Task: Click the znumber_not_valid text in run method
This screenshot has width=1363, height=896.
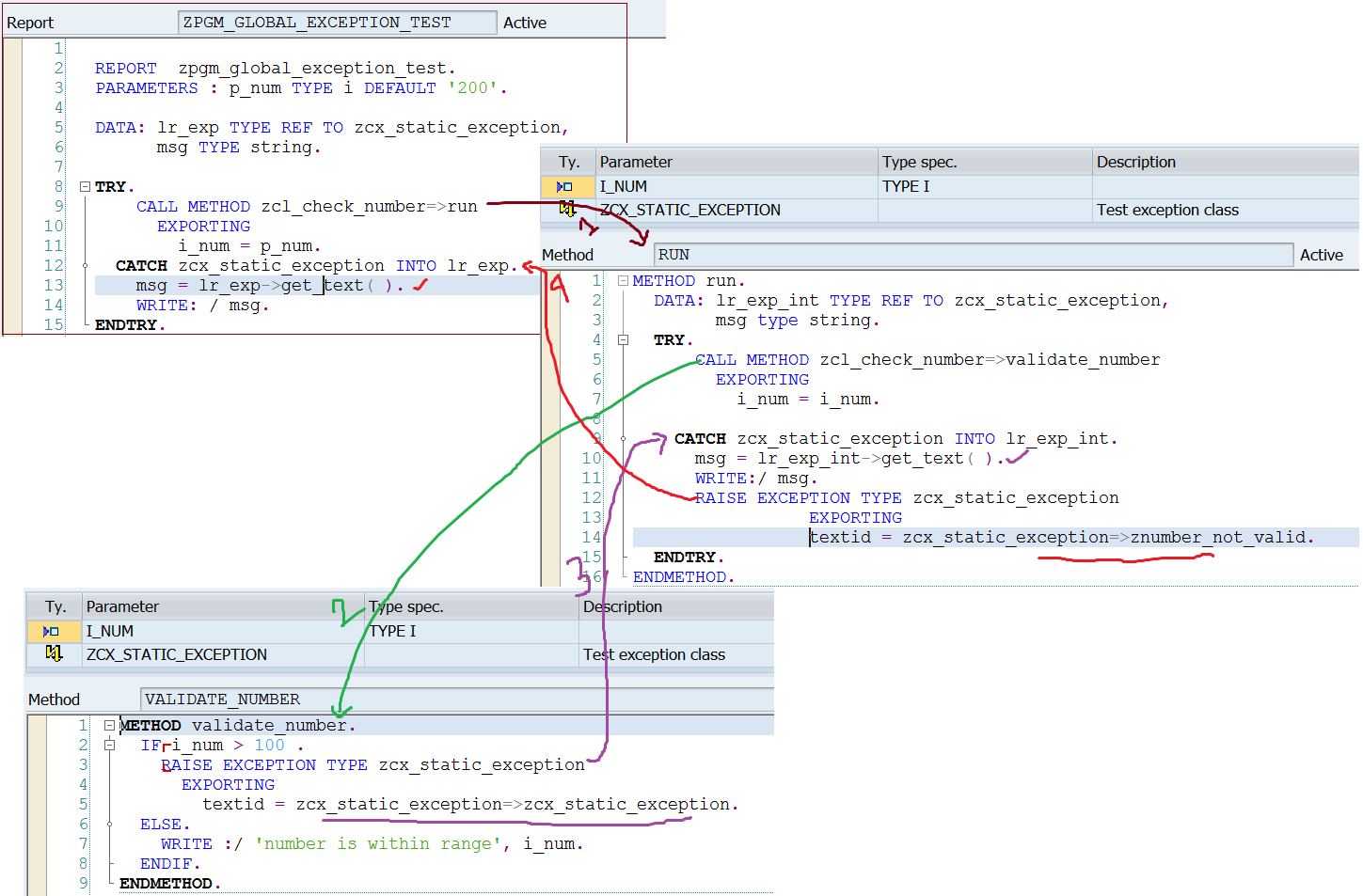Action: 1217,538
